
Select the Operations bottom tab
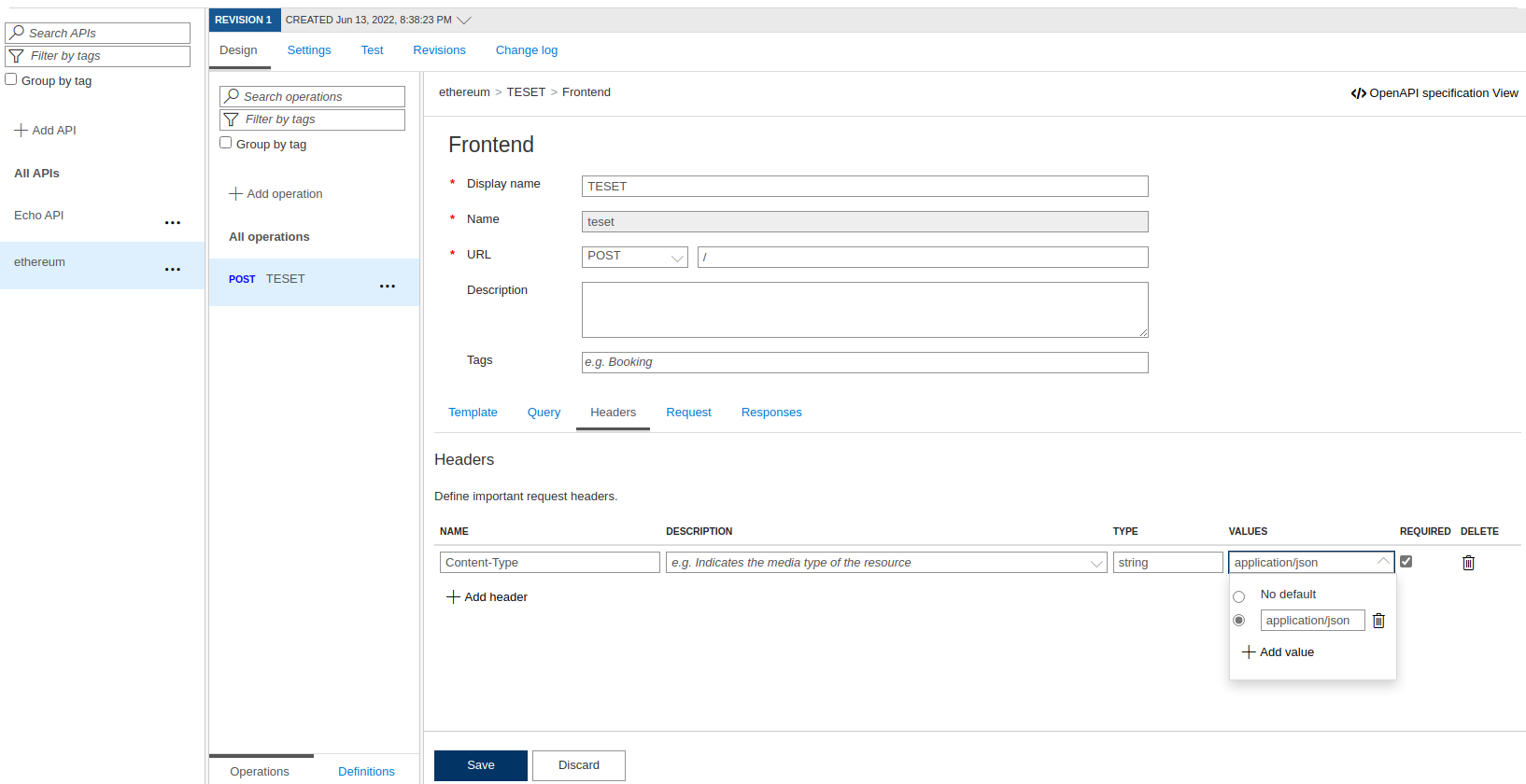(260, 771)
